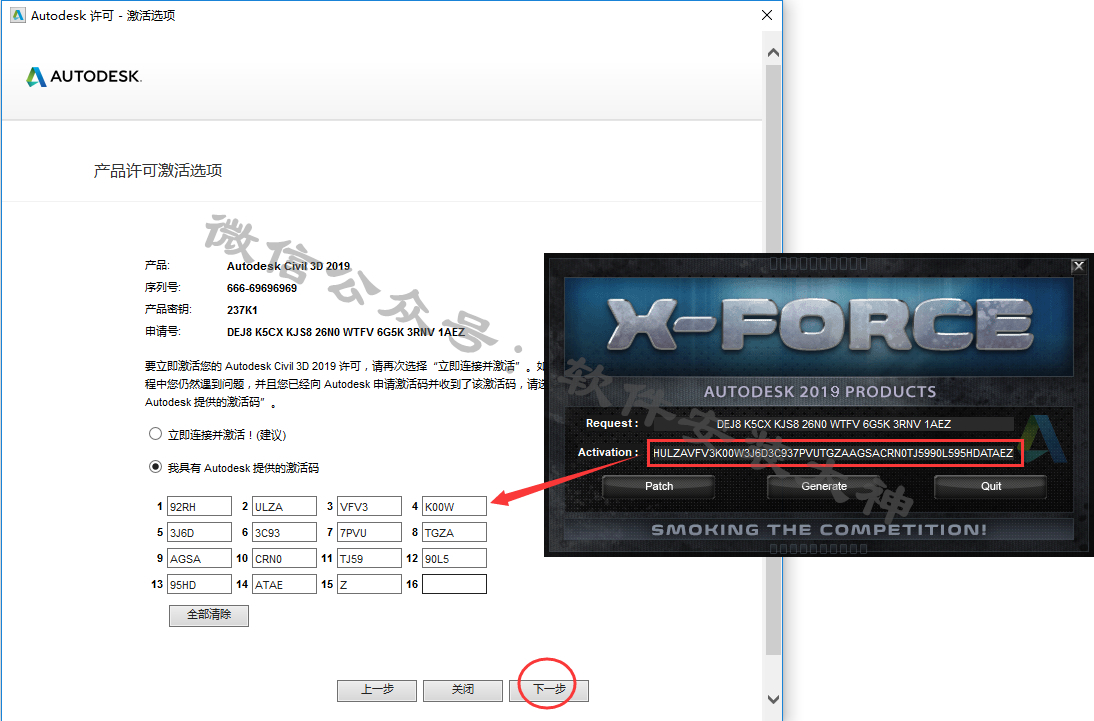Click activation code field 3 containing VFV3

370,506
